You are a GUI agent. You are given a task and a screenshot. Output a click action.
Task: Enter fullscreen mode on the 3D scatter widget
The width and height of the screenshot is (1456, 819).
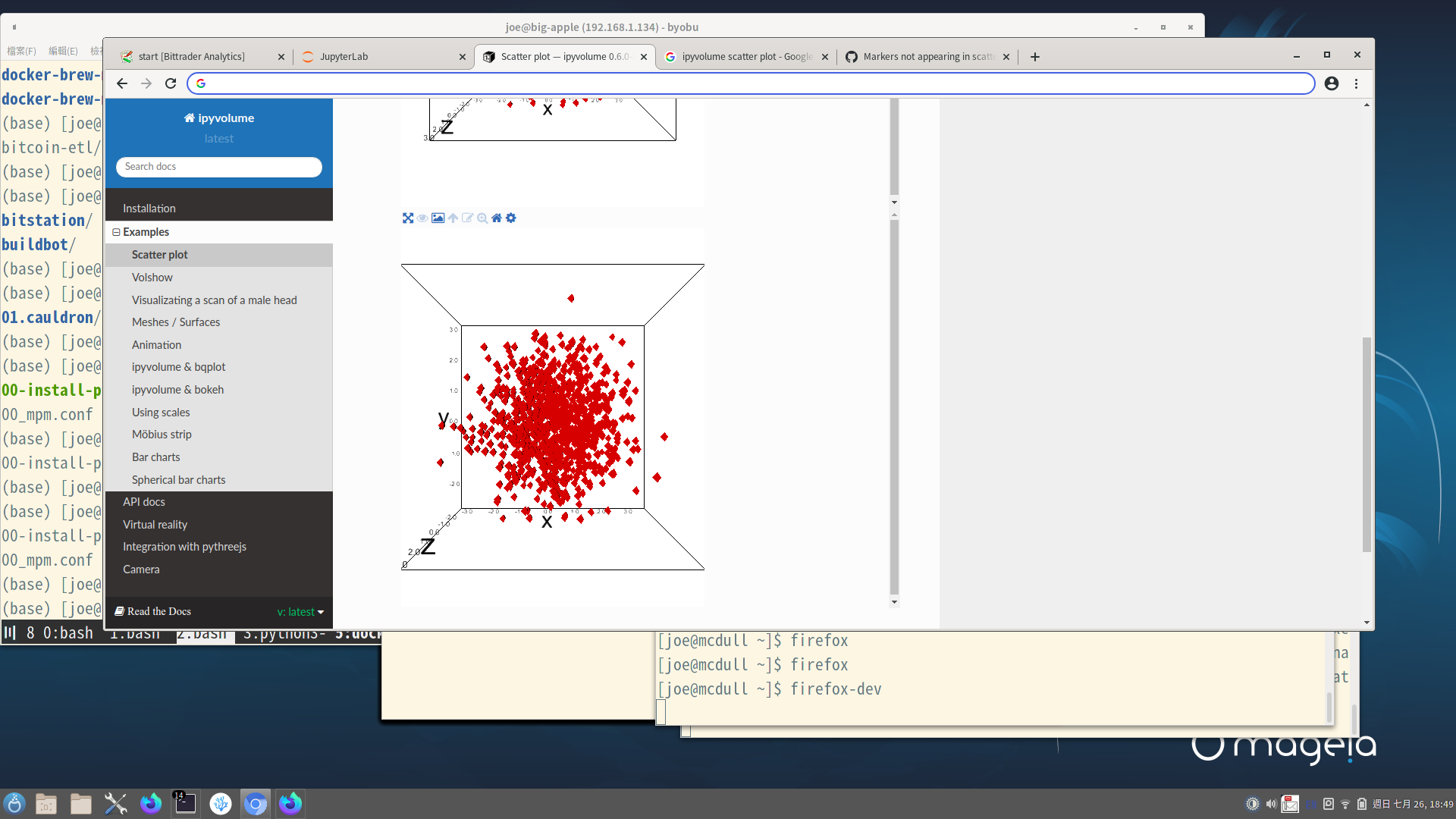408,218
